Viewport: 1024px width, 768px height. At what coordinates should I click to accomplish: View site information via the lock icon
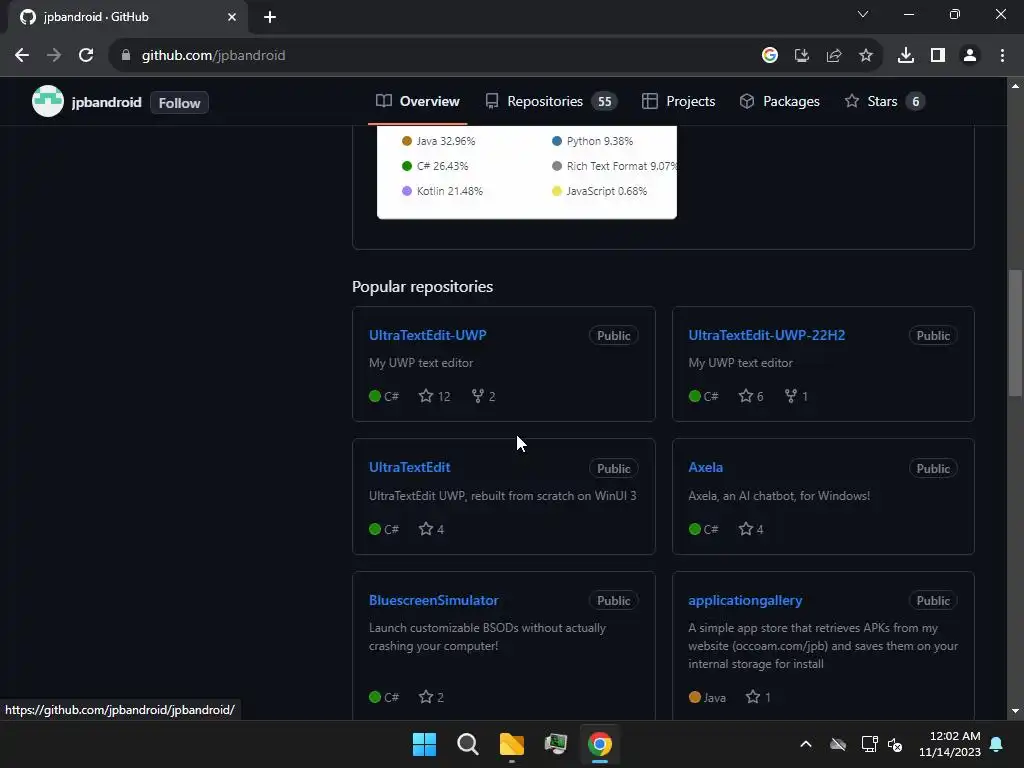point(126,56)
